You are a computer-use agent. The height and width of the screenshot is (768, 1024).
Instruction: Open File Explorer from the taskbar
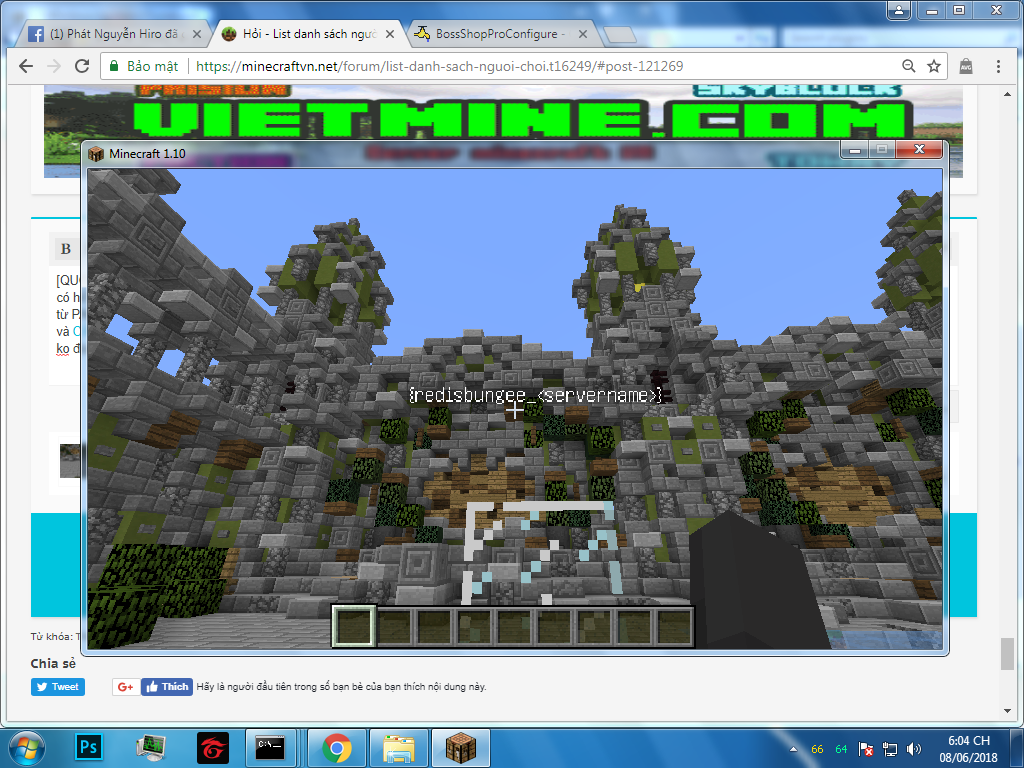point(398,748)
